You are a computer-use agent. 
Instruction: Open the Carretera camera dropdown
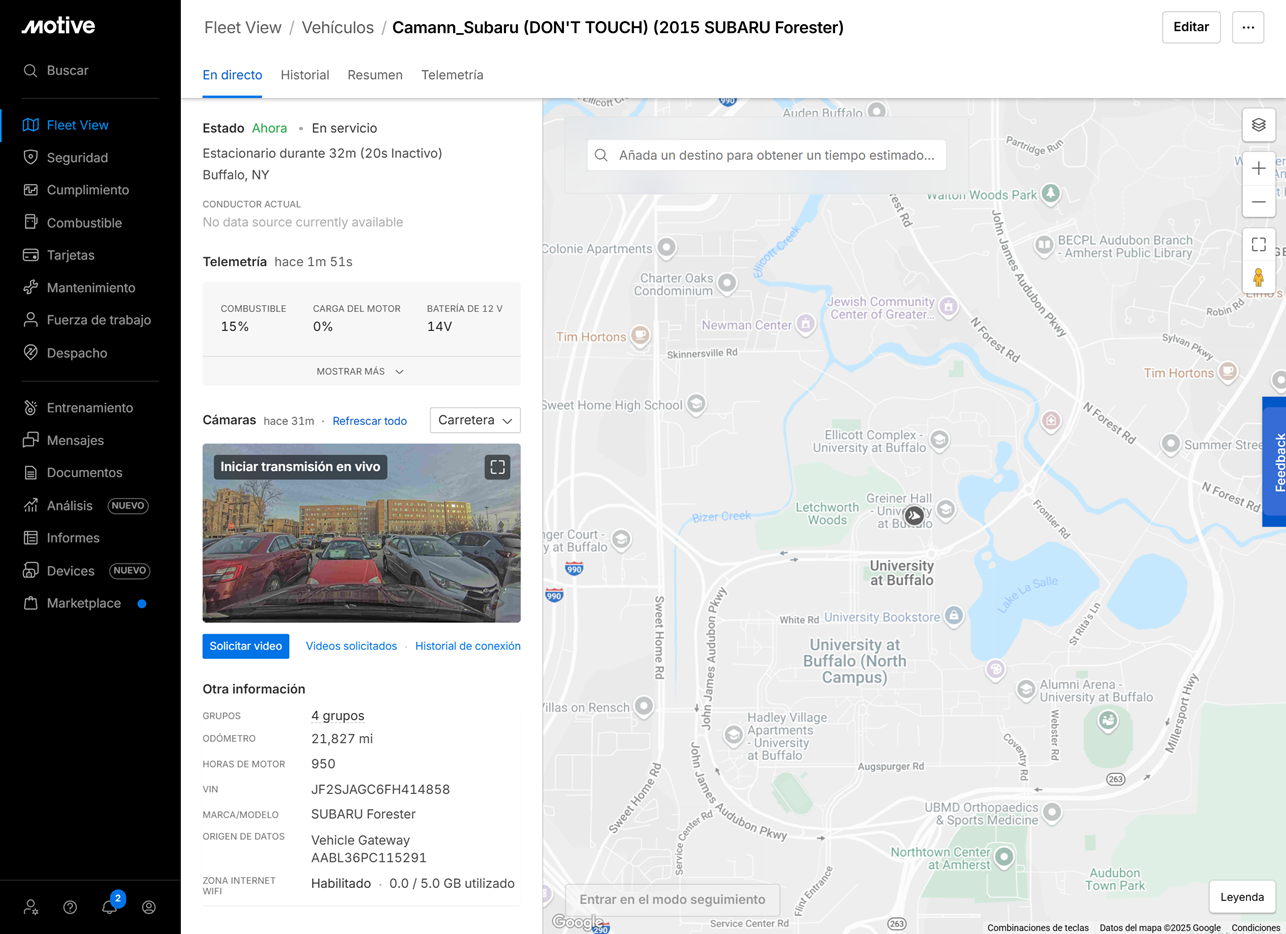tap(475, 421)
